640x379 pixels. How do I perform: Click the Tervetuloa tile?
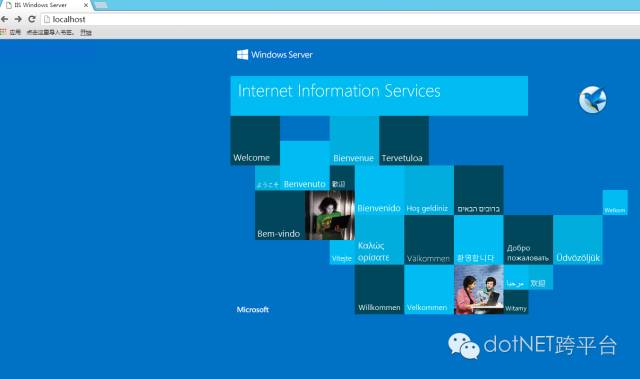404,141
